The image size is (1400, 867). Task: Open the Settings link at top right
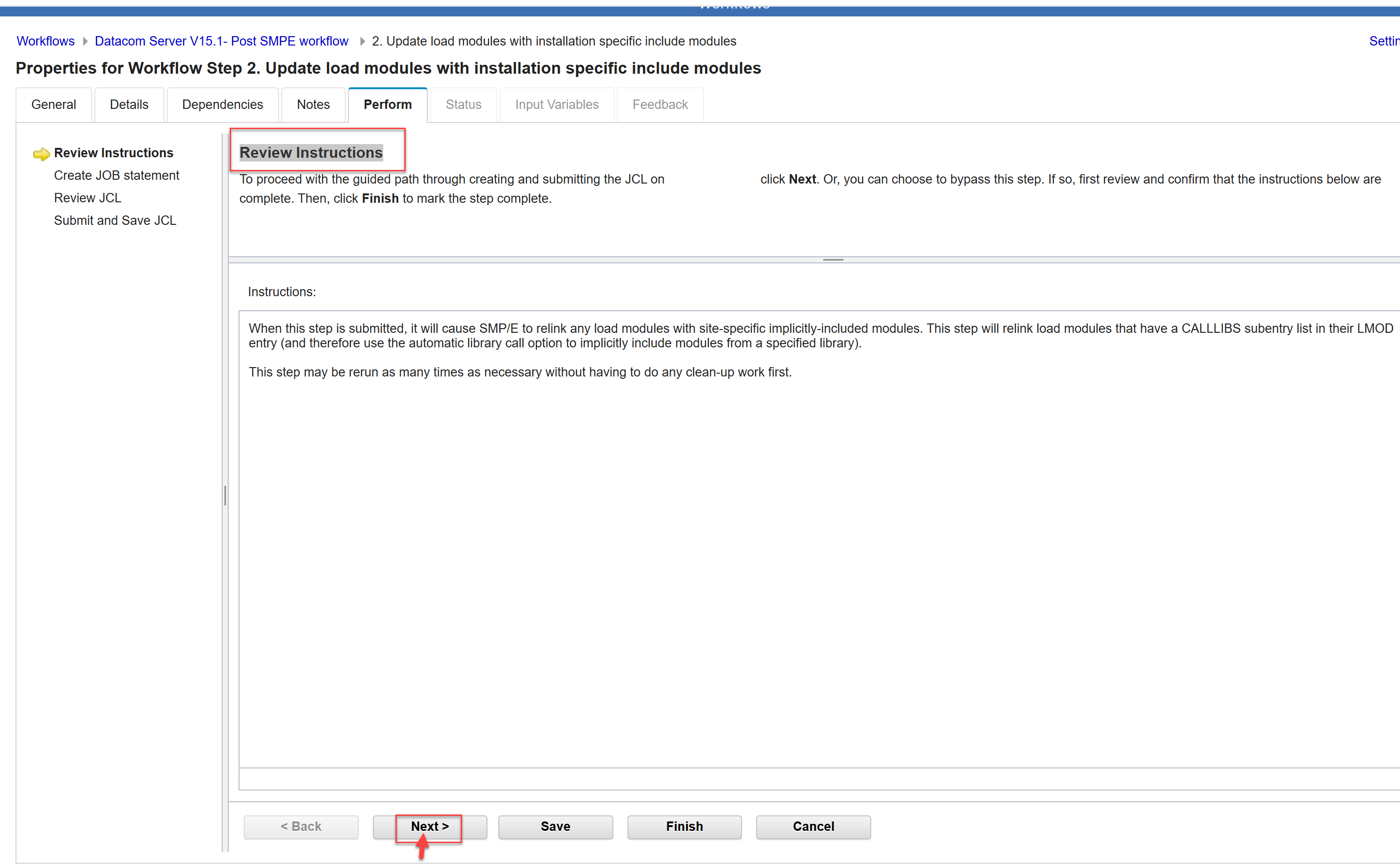click(1384, 41)
